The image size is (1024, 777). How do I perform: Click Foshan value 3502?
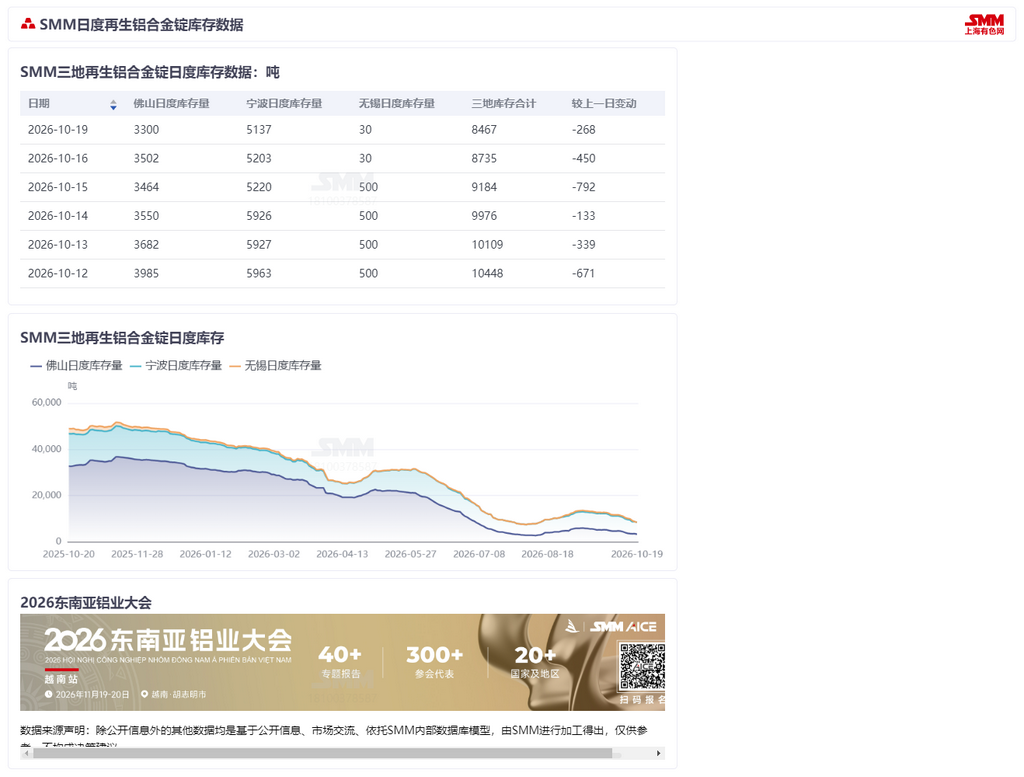click(x=146, y=159)
